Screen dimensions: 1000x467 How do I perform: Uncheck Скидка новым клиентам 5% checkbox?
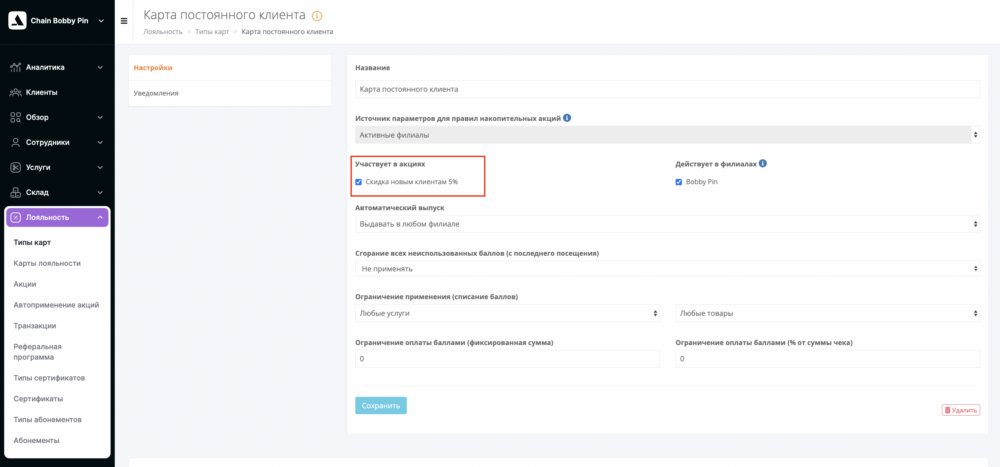coord(358,182)
